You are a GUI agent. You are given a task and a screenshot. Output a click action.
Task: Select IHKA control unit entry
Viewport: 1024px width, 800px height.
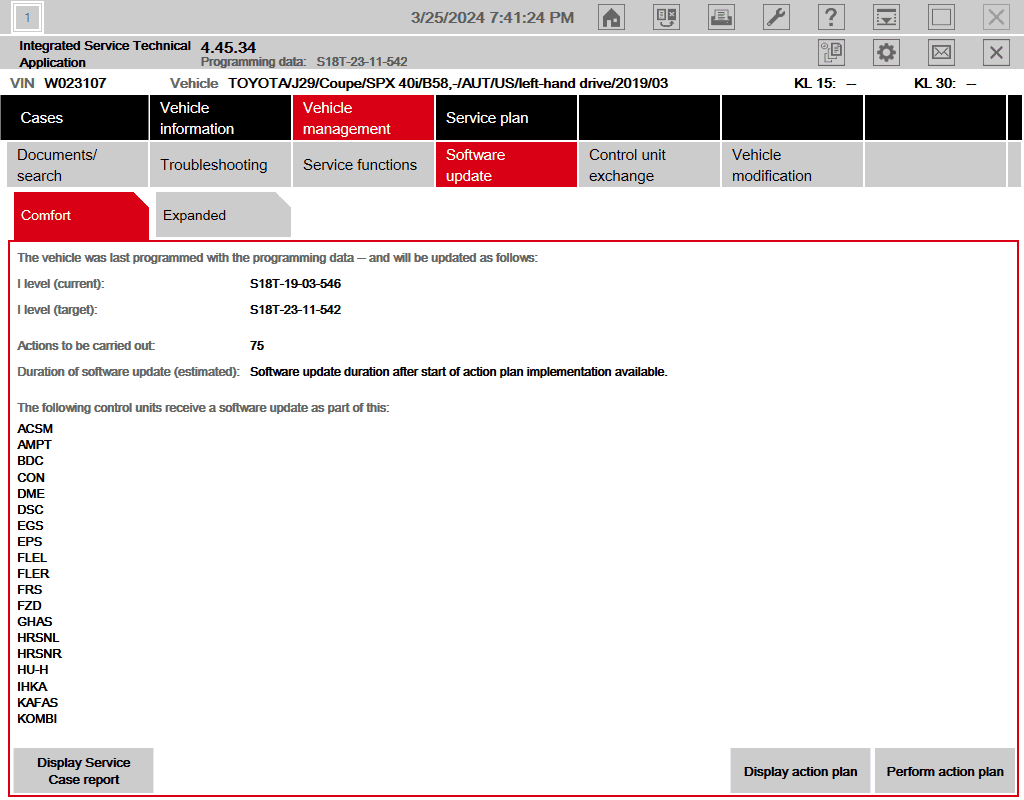pos(32,686)
